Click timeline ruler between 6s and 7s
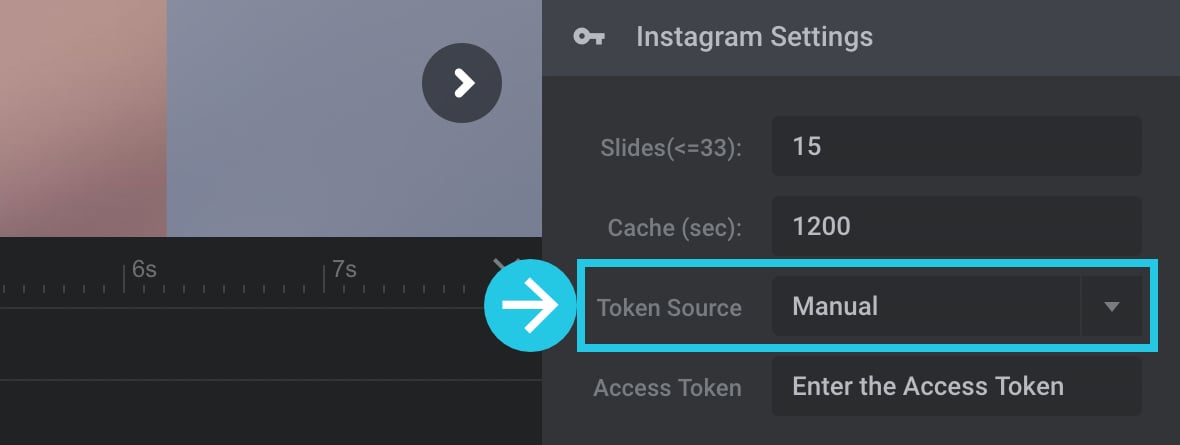Viewport: 1180px width, 445px height. pyautogui.click(x=226, y=280)
